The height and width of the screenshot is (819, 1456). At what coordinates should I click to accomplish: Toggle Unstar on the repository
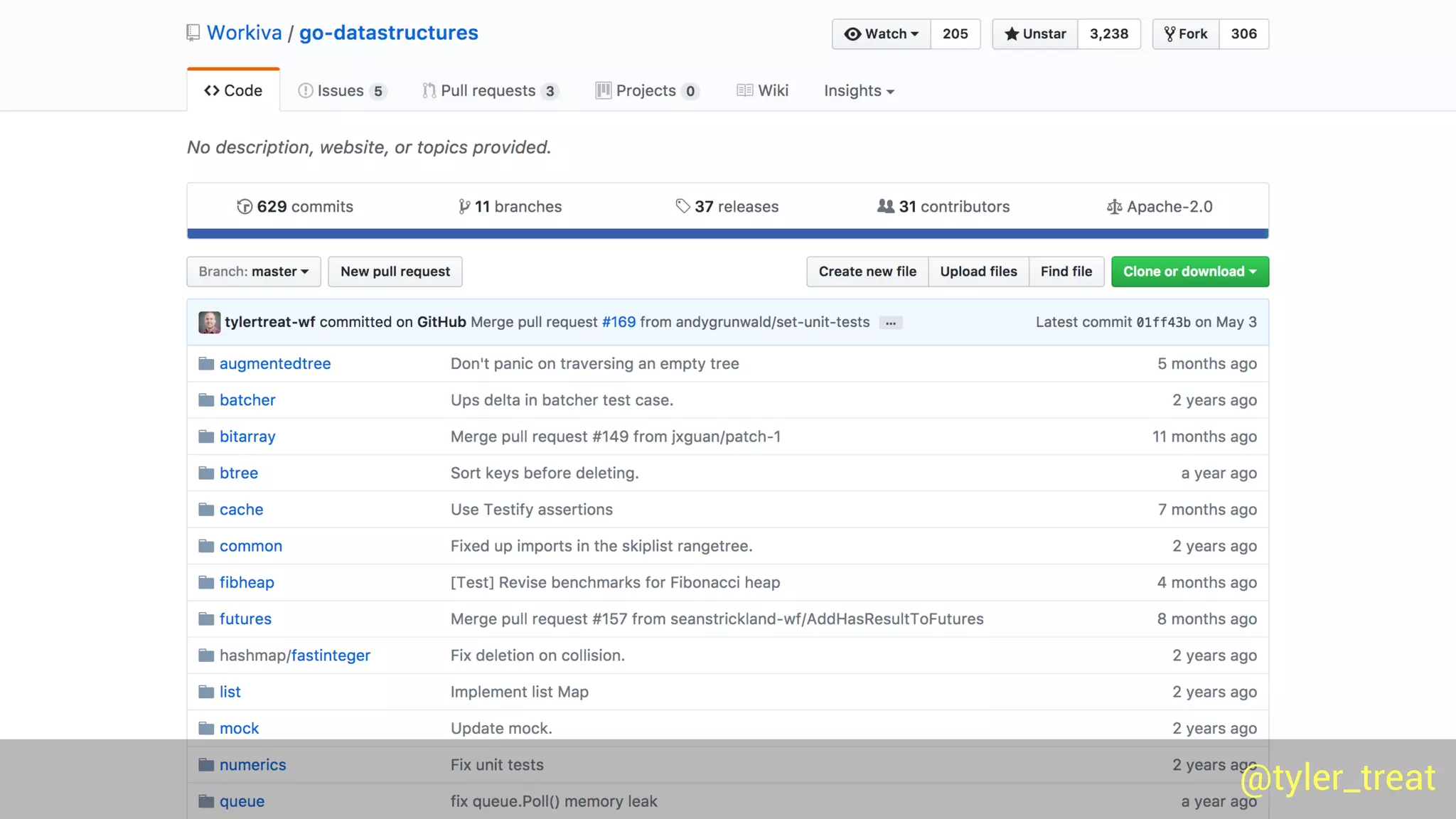click(1035, 34)
